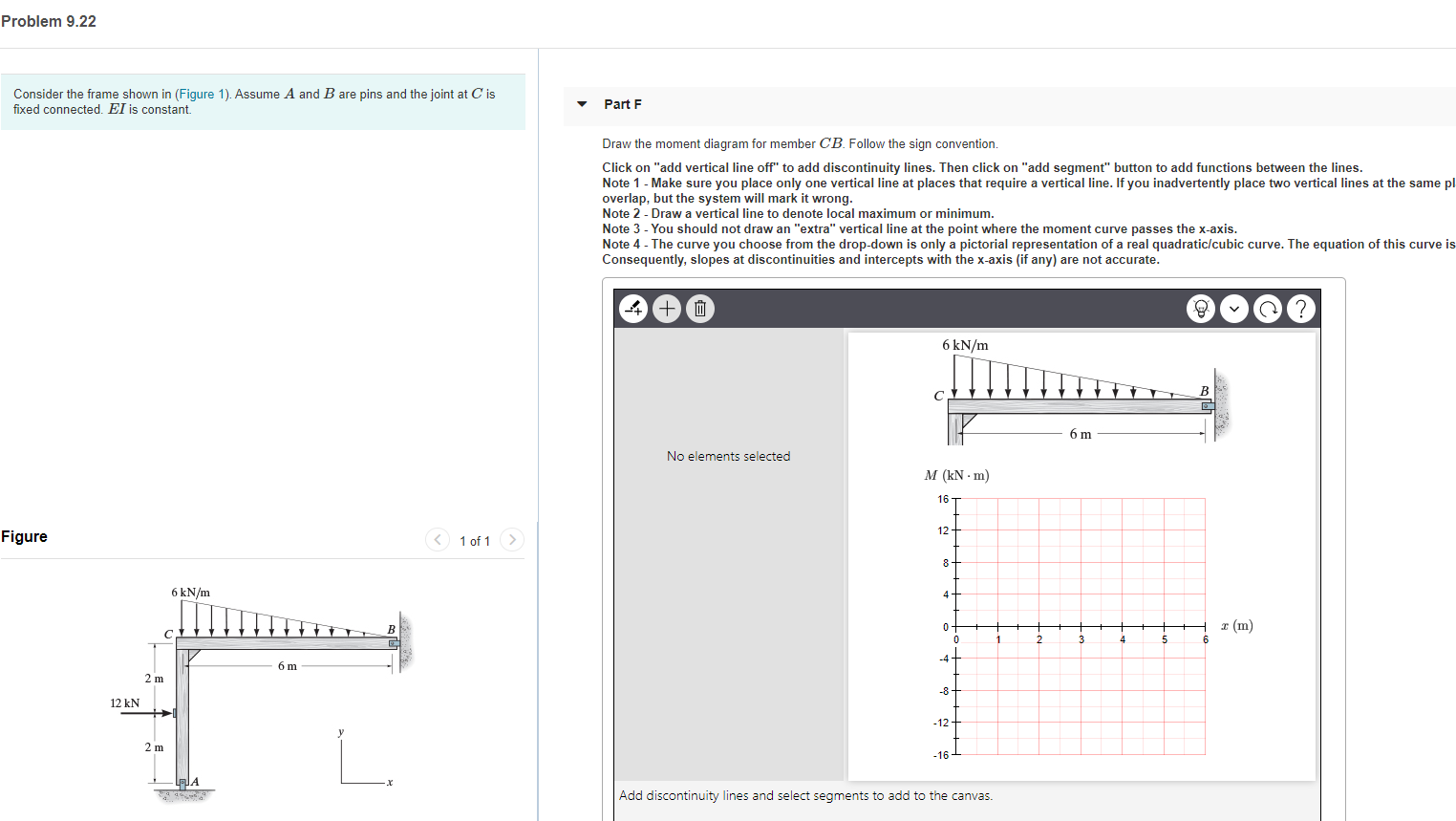Click the Problem 9.22 title
Screen dimensions: 1456x821
(49, 21)
